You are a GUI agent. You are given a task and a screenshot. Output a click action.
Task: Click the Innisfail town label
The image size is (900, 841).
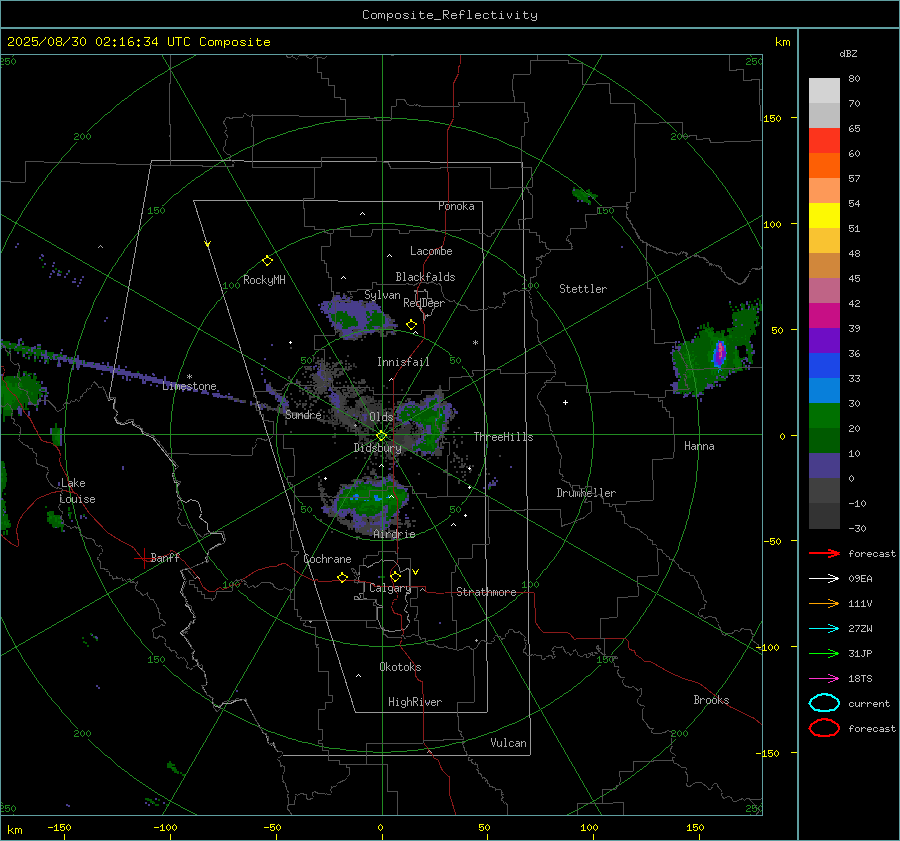click(x=403, y=362)
